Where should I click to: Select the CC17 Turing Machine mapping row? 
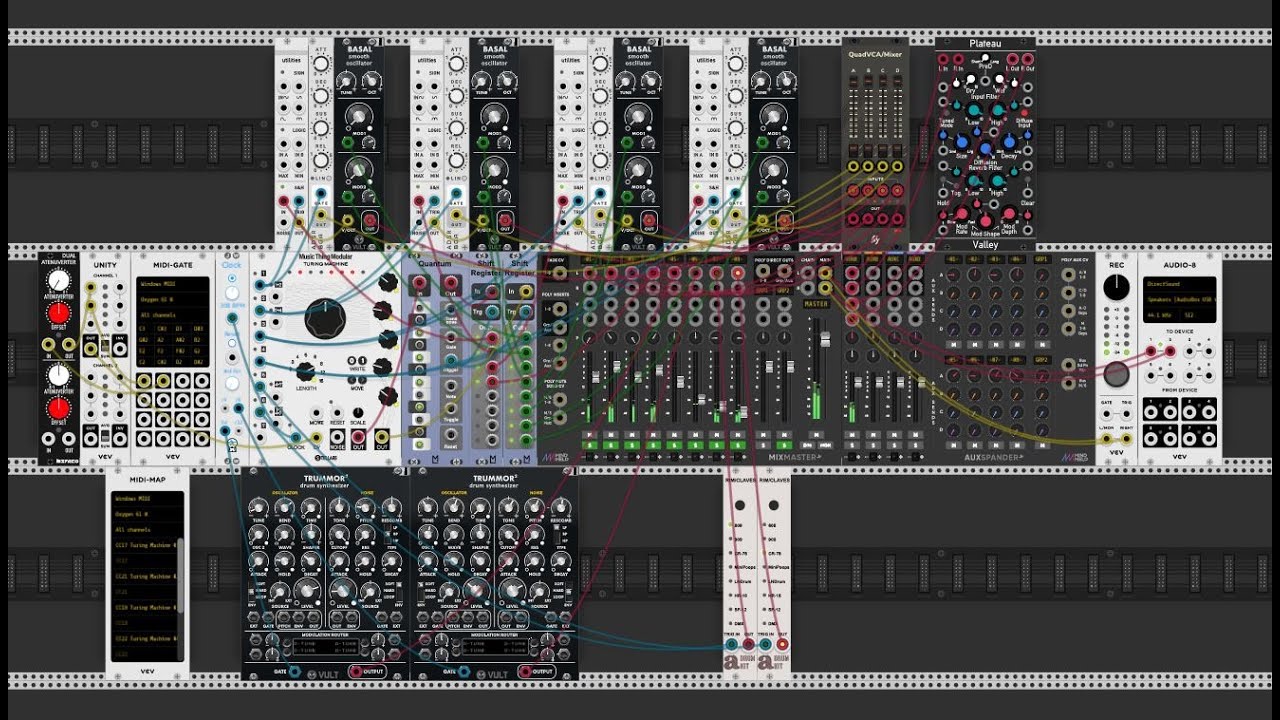click(145, 545)
